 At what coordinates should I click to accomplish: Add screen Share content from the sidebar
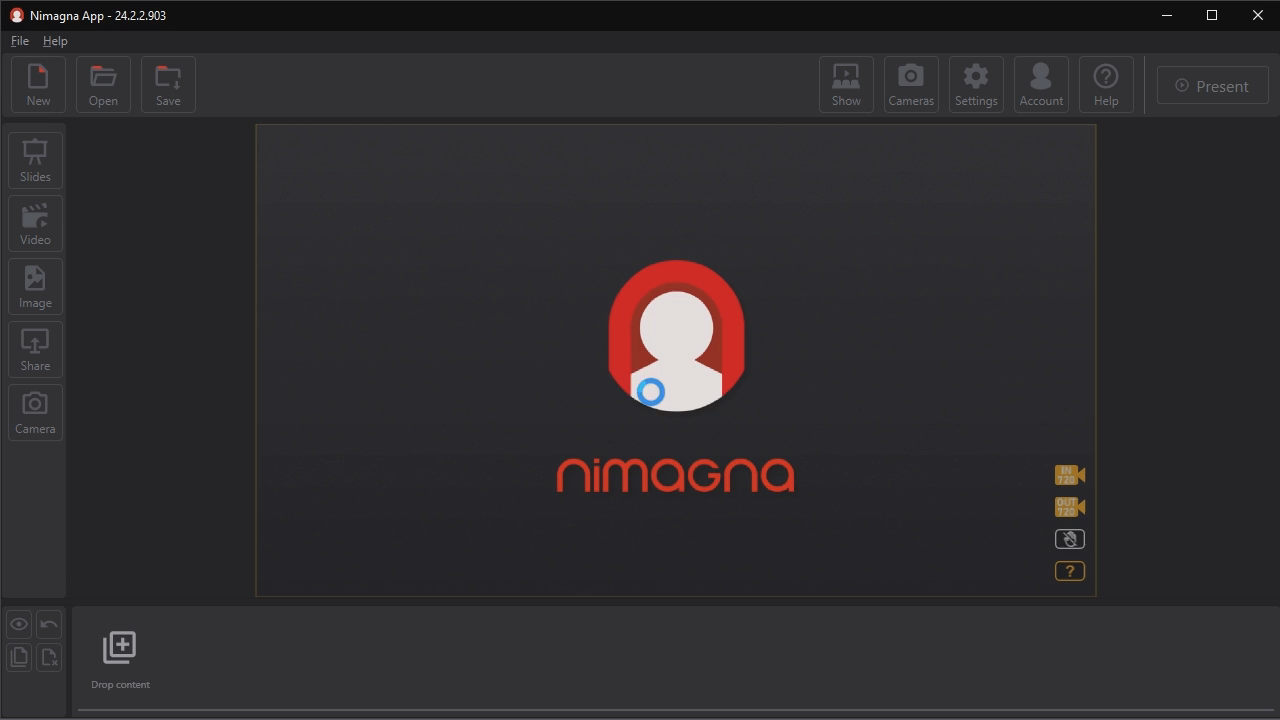coord(35,349)
